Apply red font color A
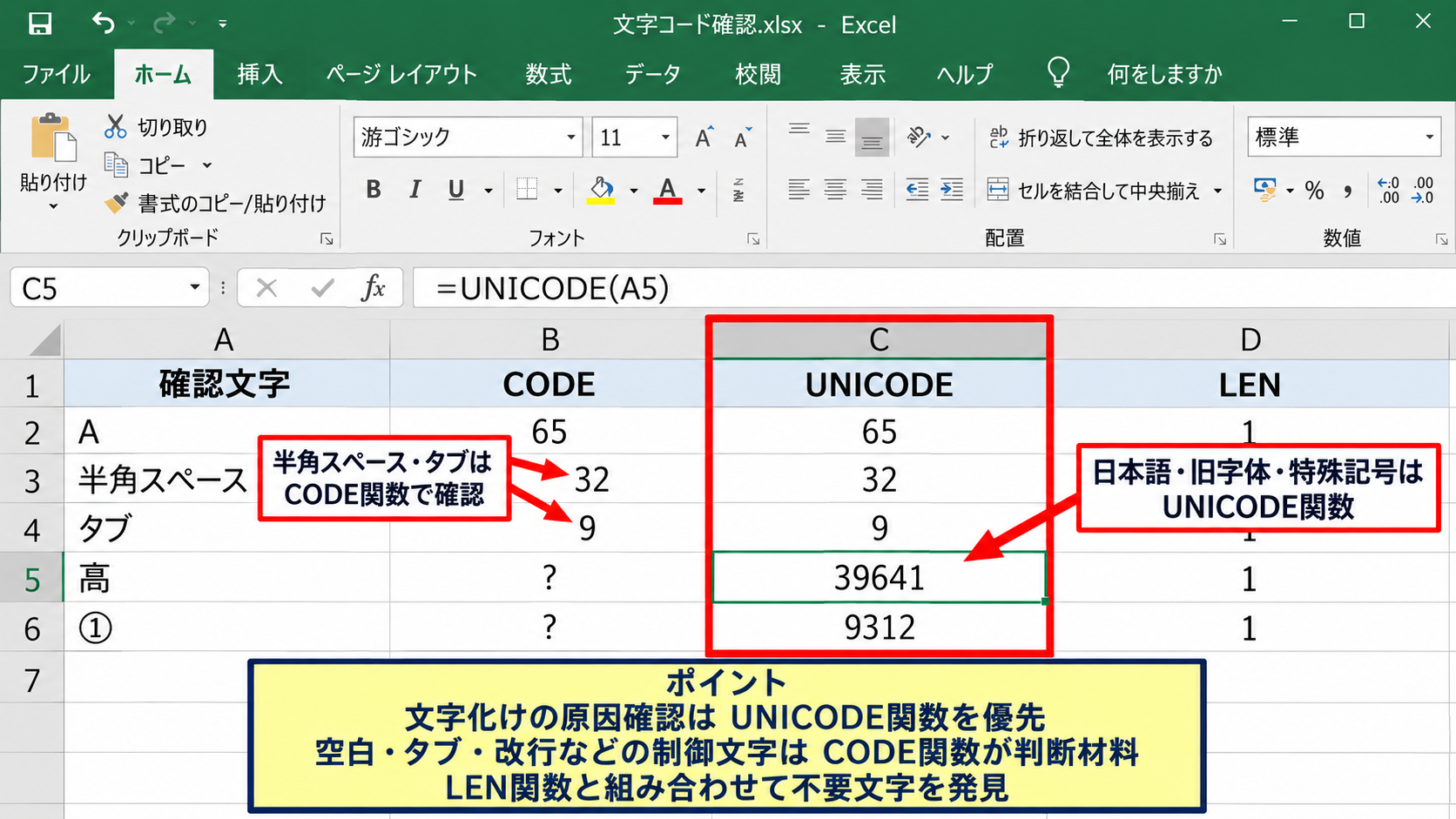This screenshot has width=1456, height=819. point(668,190)
